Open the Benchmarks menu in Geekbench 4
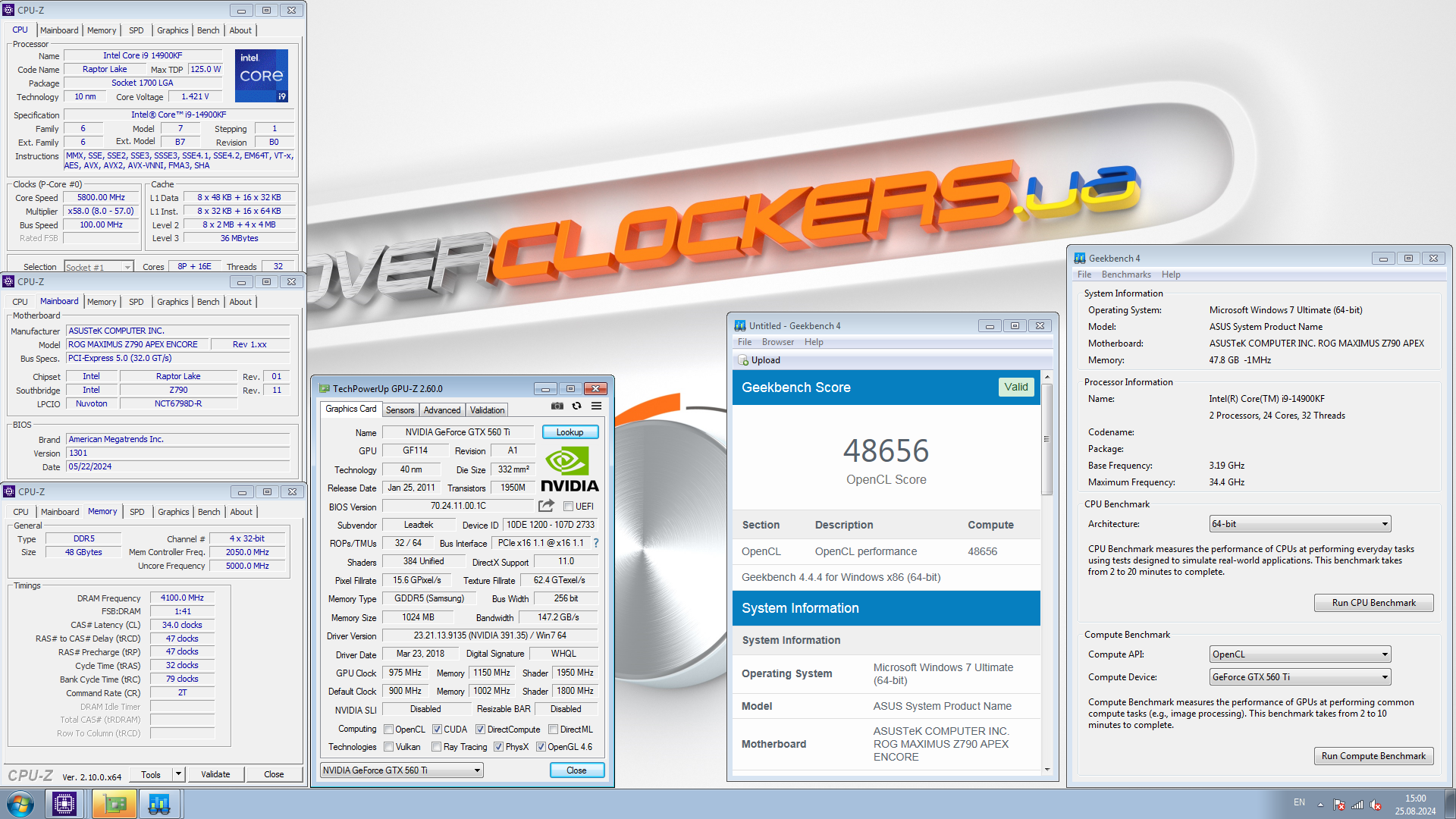This screenshot has height=819, width=1456. (x=1126, y=275)
